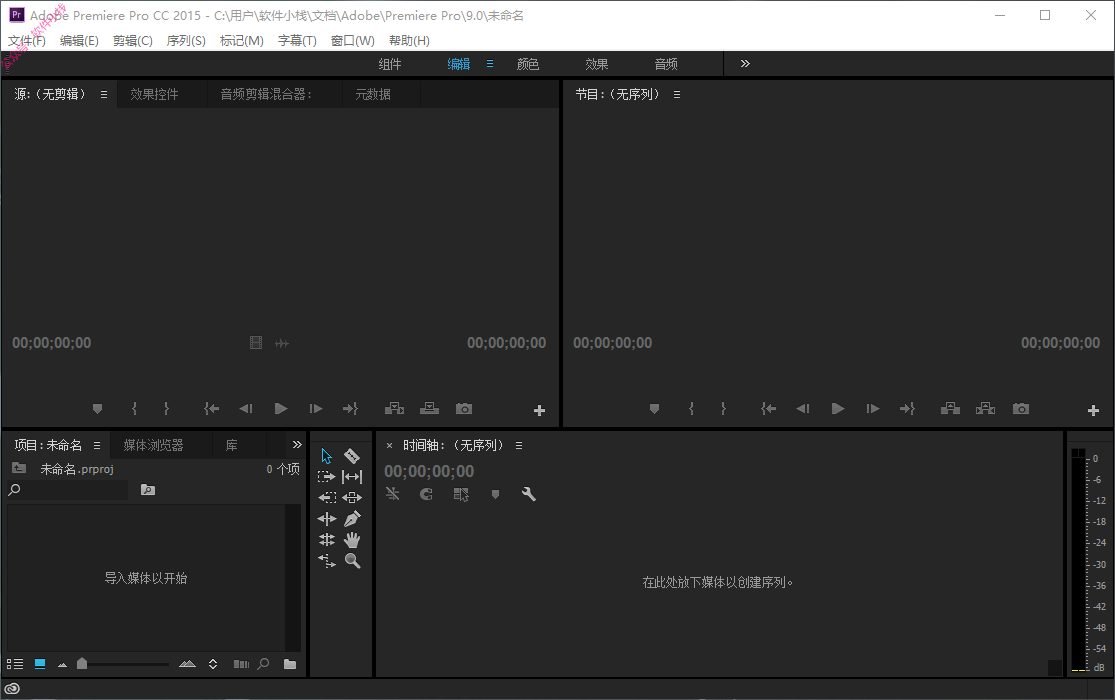
Task: Add a marker in the Source monitor
Action: pos(97,408)
